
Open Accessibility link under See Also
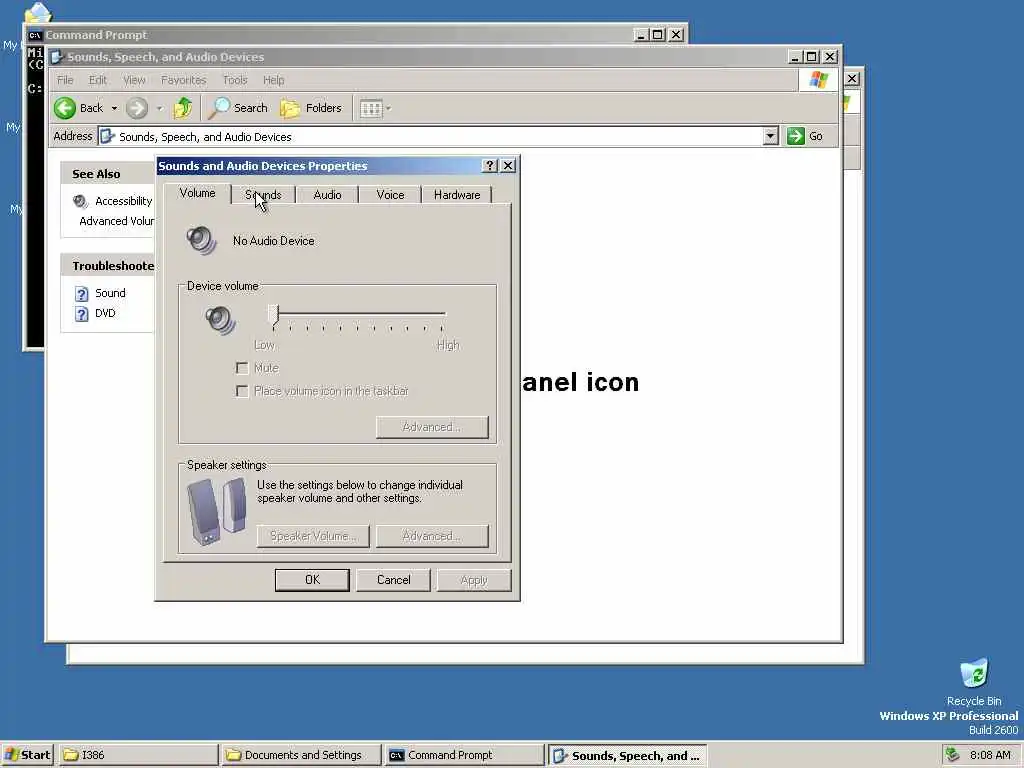coord(123,201)
